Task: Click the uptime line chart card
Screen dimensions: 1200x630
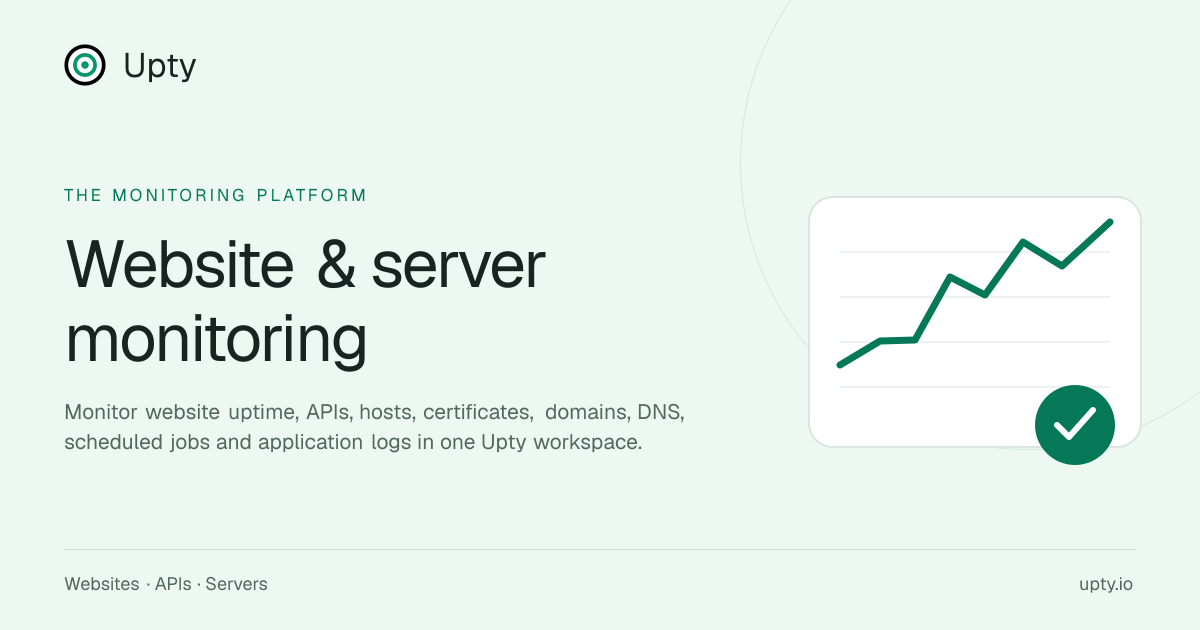Action: pos(975,321)
